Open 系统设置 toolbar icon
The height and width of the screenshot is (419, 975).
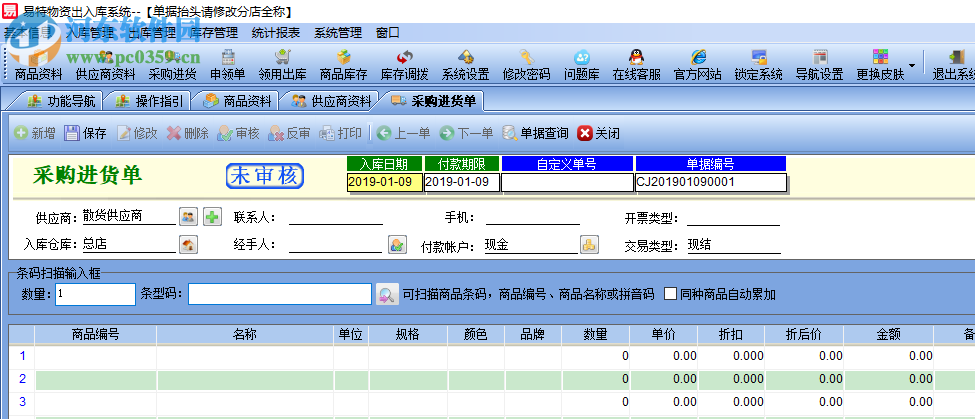[x=465, y=65]
